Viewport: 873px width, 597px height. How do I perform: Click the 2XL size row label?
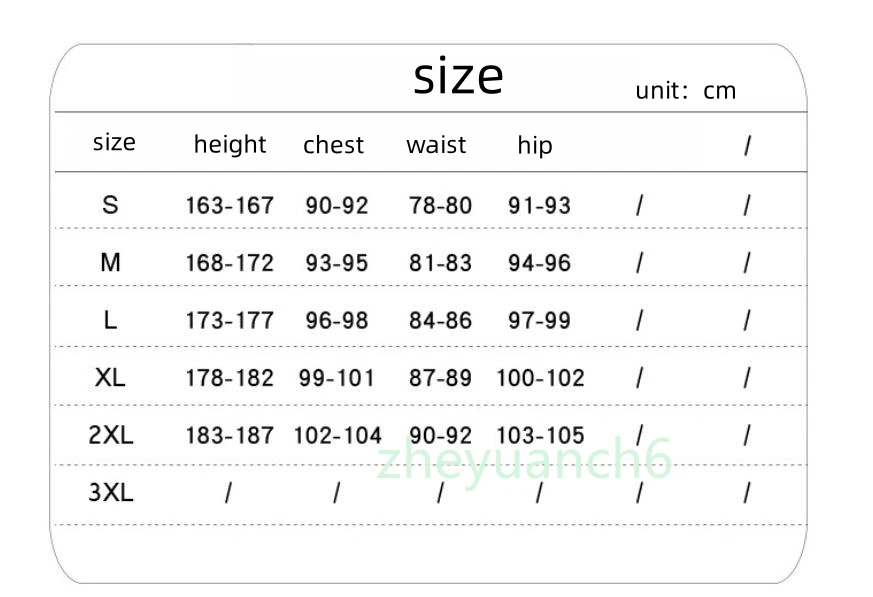[110, 435]
